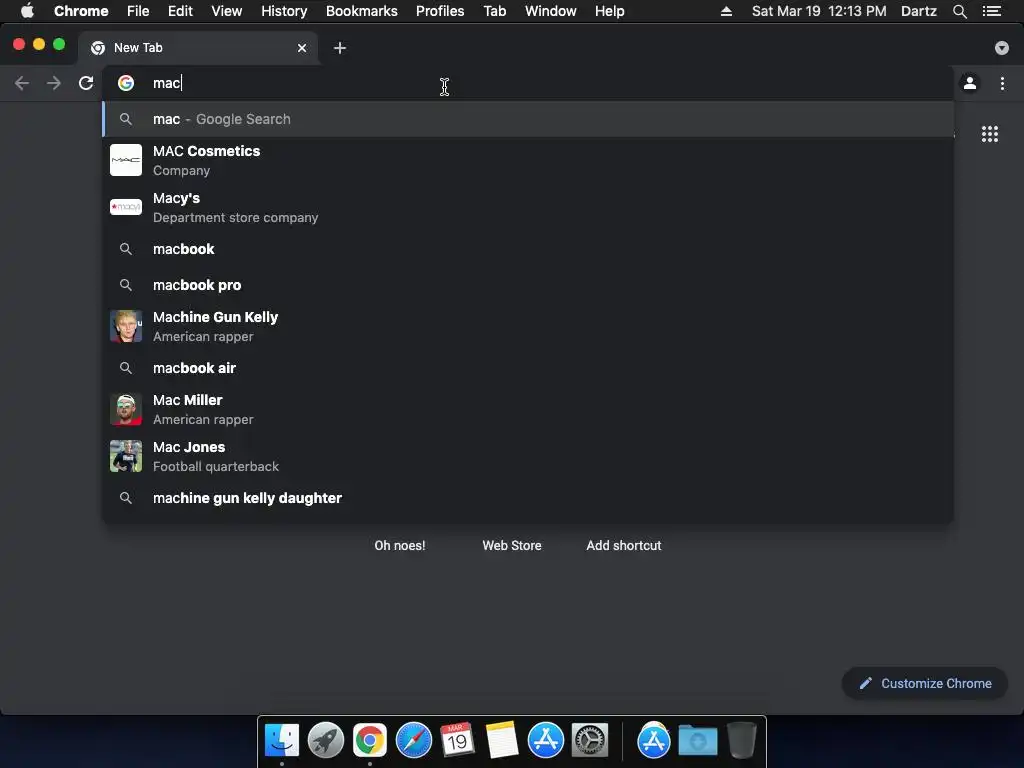Open App Store from the Dock
Viewport: 1024px width, 768px height.
(545, 741)
